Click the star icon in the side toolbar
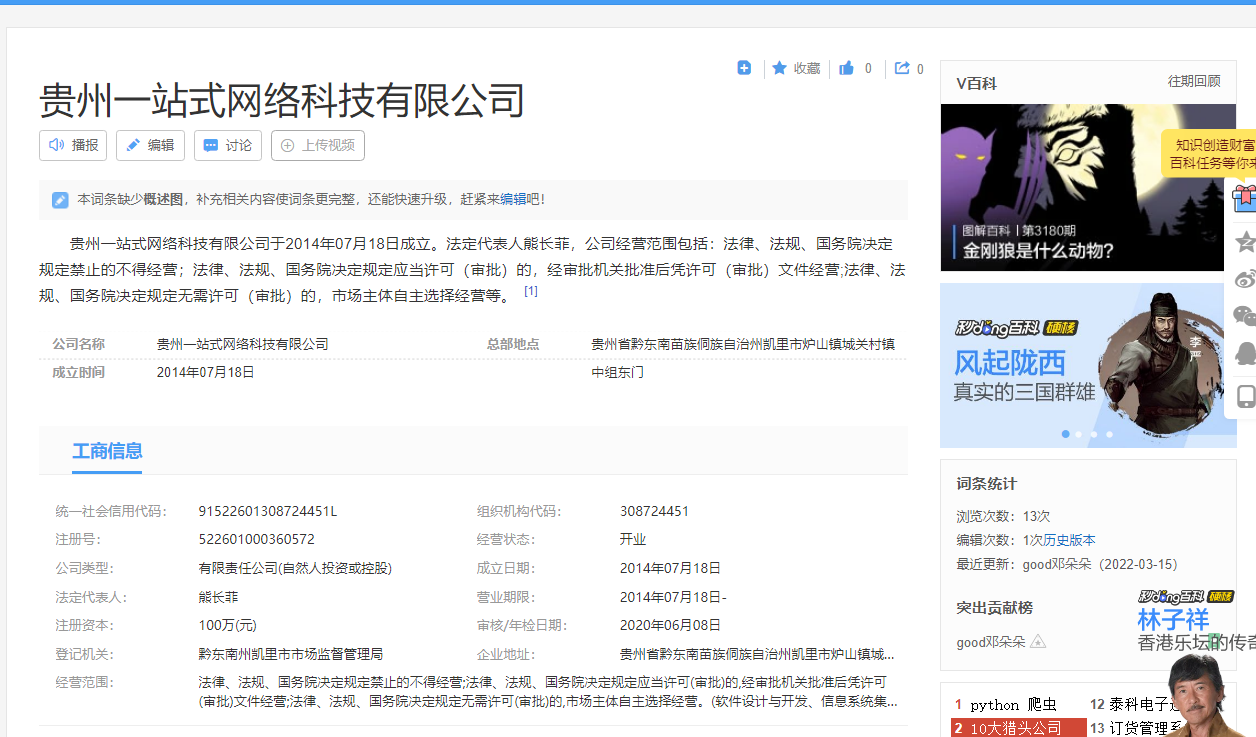1256x737 pixels. tap(1246, 241)
